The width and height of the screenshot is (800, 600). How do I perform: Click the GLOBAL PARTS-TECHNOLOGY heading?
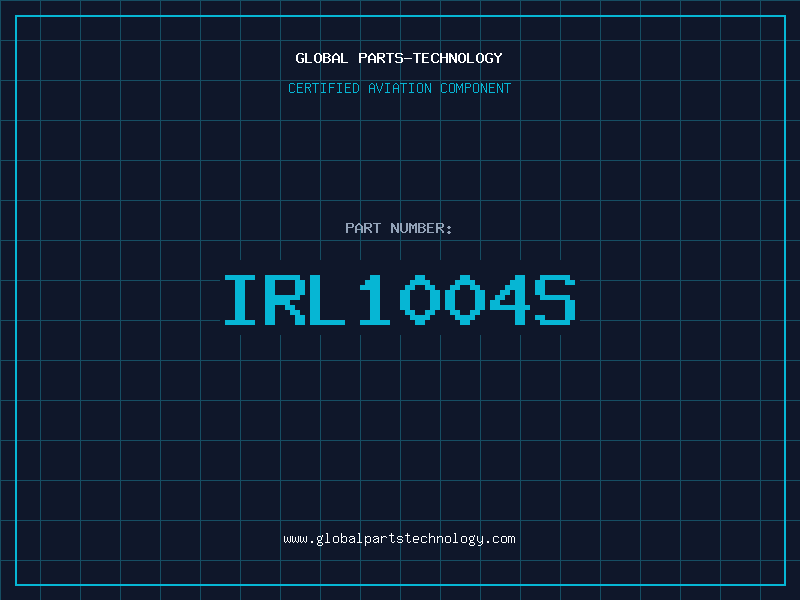399,58
